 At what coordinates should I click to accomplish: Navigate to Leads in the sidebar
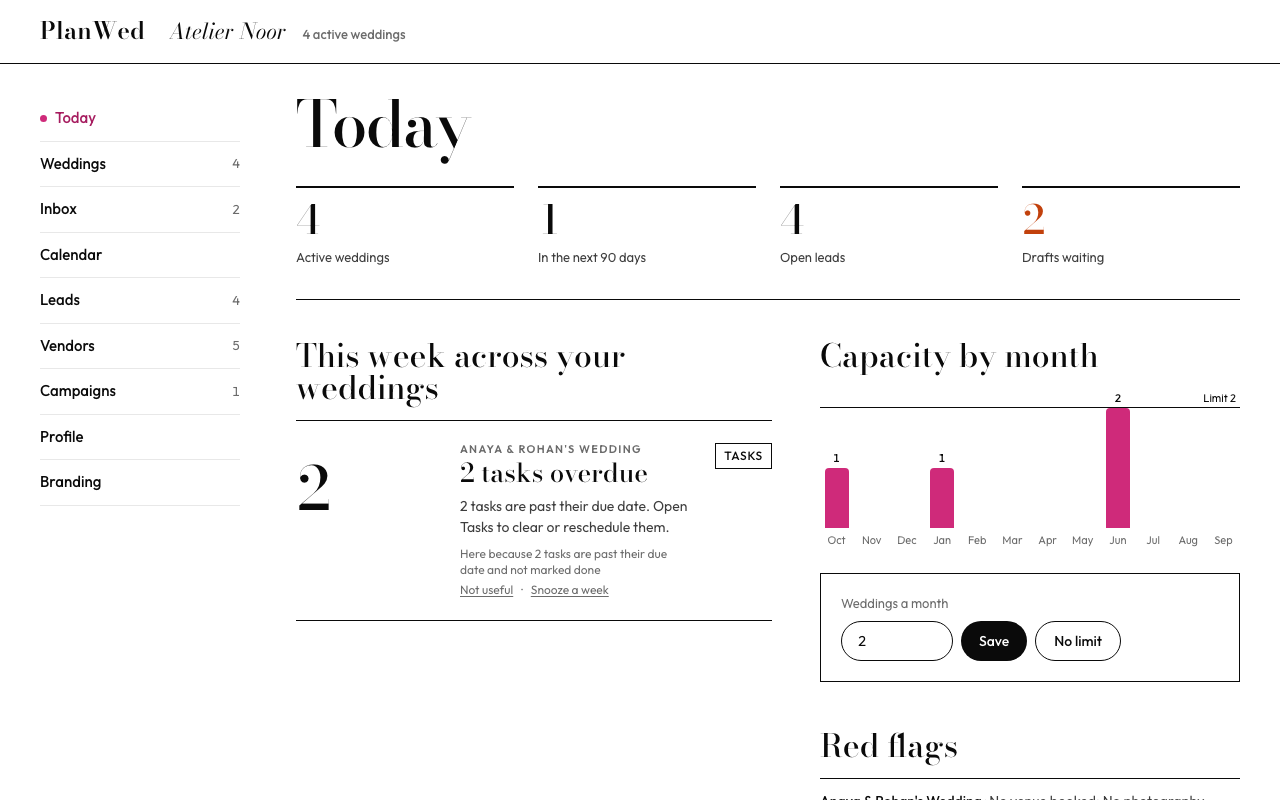tap(140, 300)
